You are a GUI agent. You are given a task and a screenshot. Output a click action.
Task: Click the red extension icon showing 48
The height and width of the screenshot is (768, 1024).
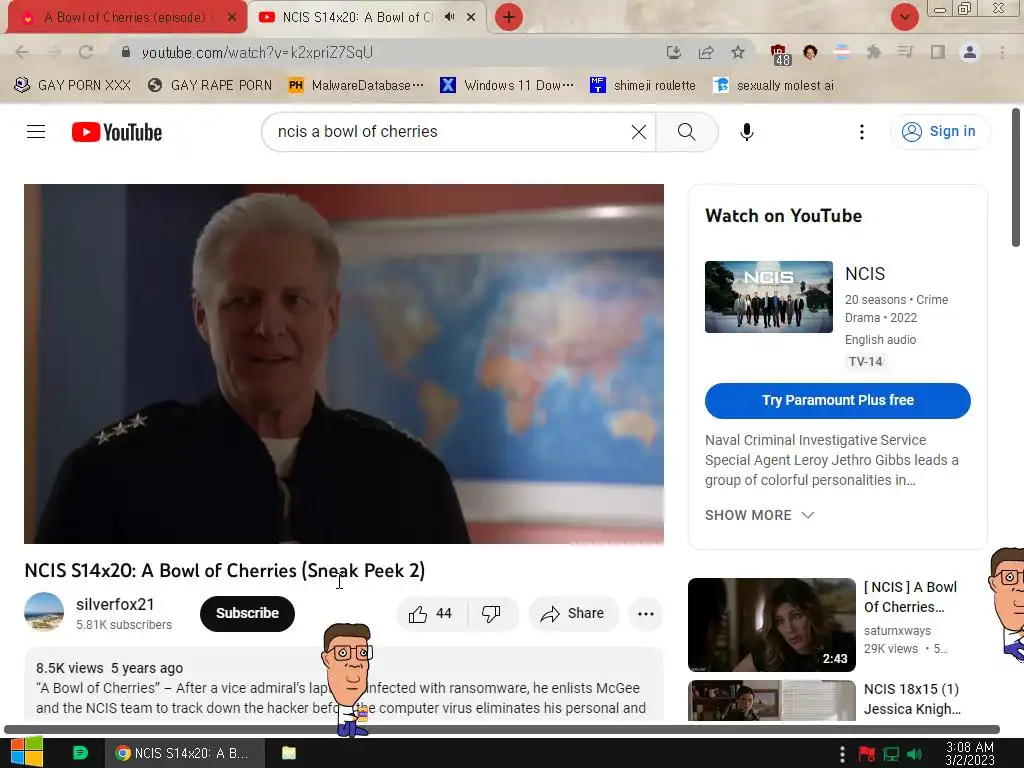click(x=780, y=54)
